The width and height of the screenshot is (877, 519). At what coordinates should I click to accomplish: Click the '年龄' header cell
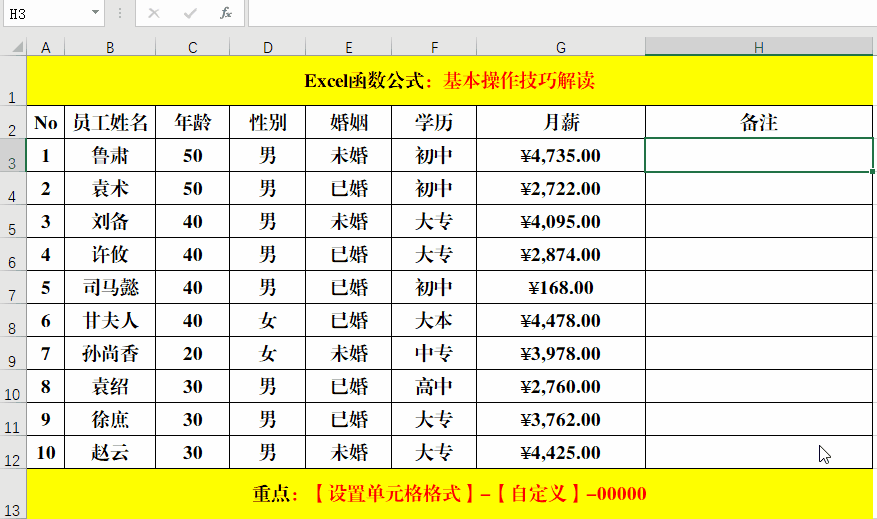point(192,122)
